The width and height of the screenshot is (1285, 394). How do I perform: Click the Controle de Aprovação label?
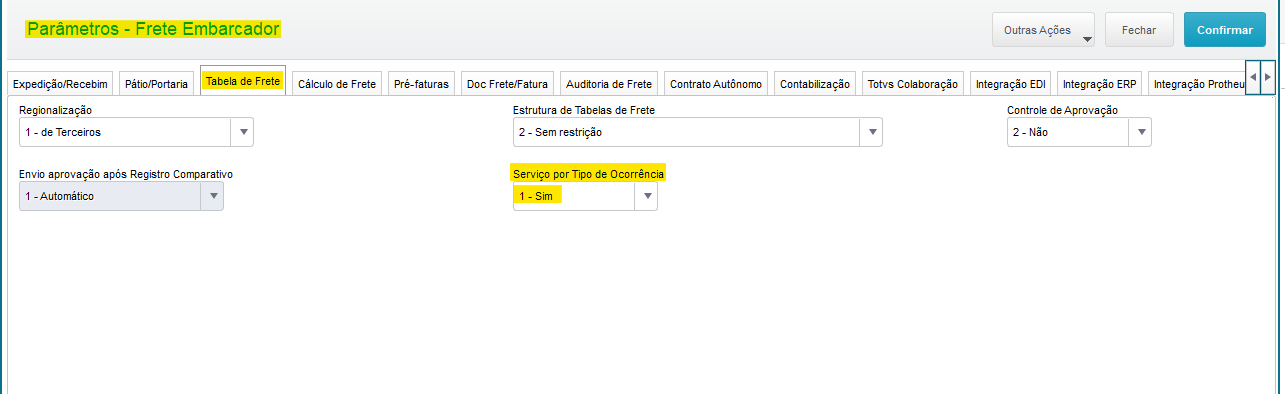[1062, 109]
